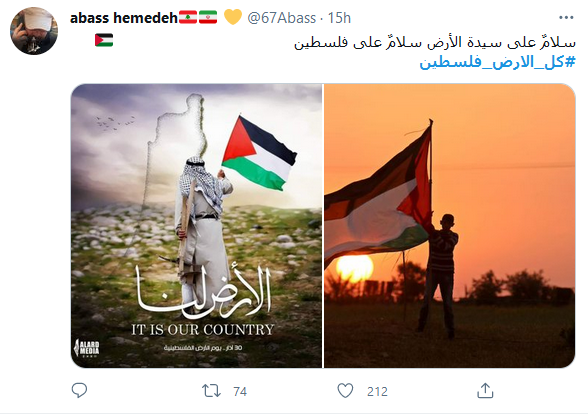The image size is (588, 415).
Task: Open the abass hemedeh profile avatar
Action: point(34,31)
